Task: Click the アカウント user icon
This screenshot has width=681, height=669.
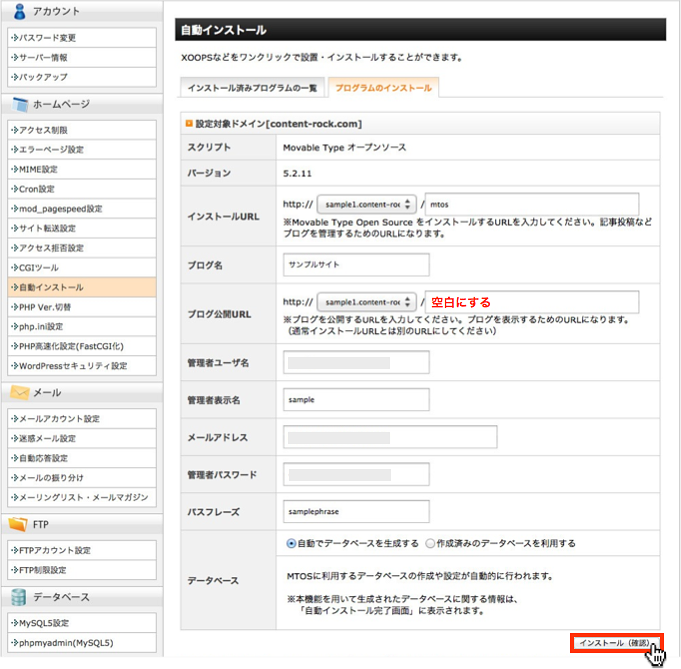Action: [19, 11]
